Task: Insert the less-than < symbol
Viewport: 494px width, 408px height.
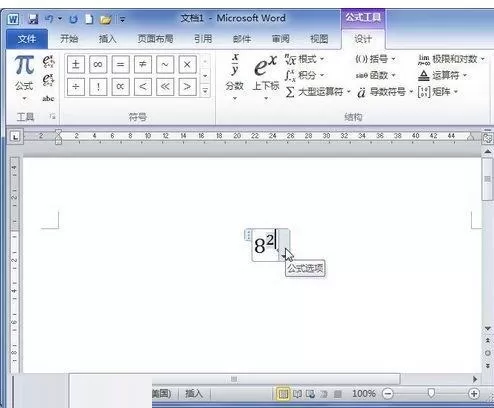Action: (x=143, y=87)
